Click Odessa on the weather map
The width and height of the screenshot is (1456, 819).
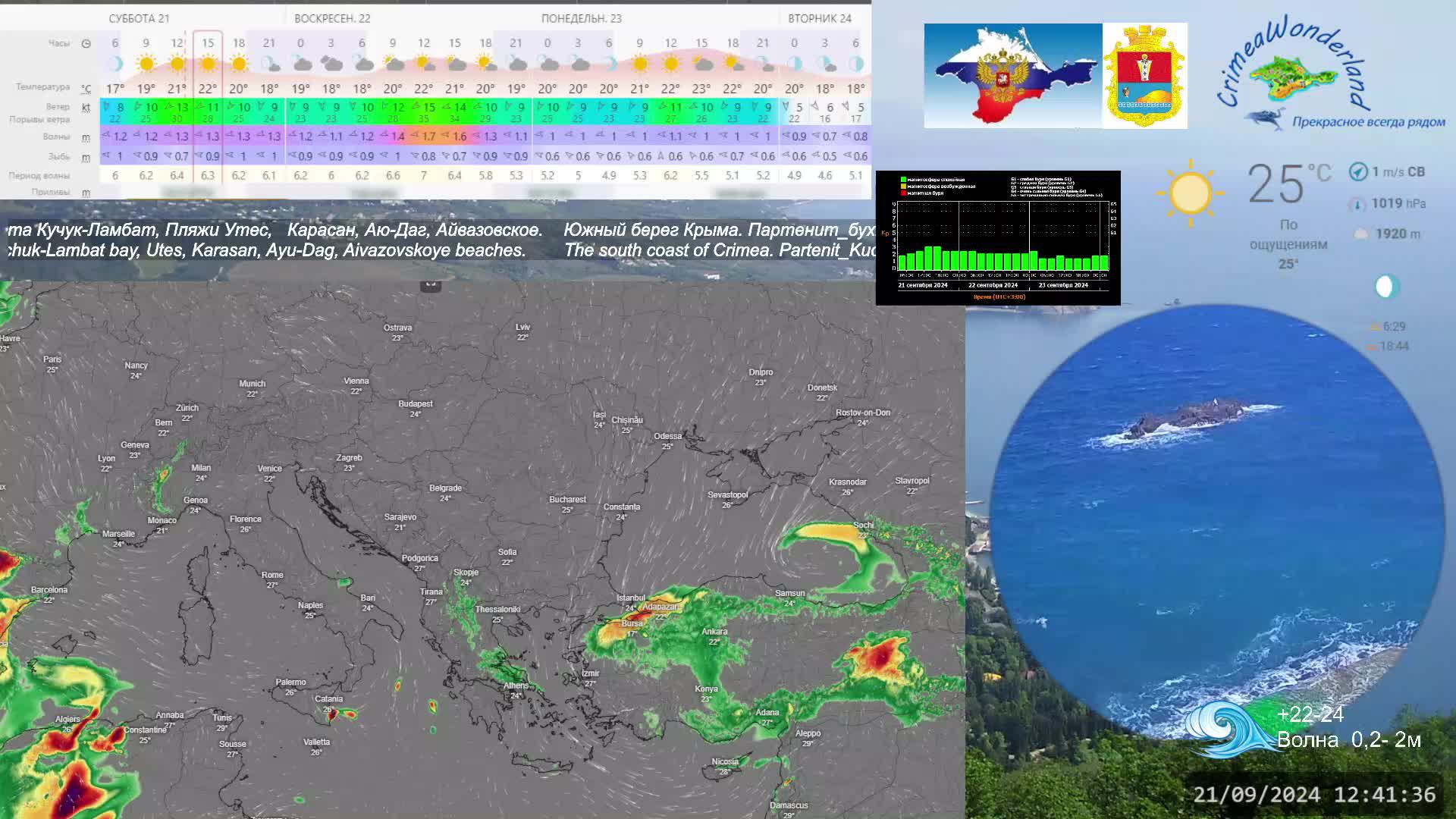point(667,441)
